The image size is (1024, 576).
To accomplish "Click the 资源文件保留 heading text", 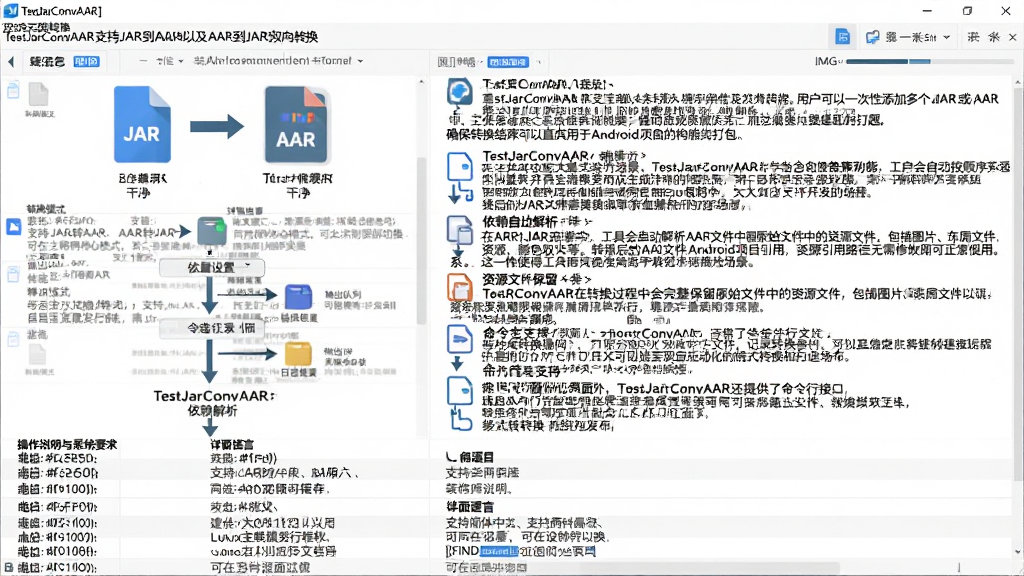I will tap(522, 280).
